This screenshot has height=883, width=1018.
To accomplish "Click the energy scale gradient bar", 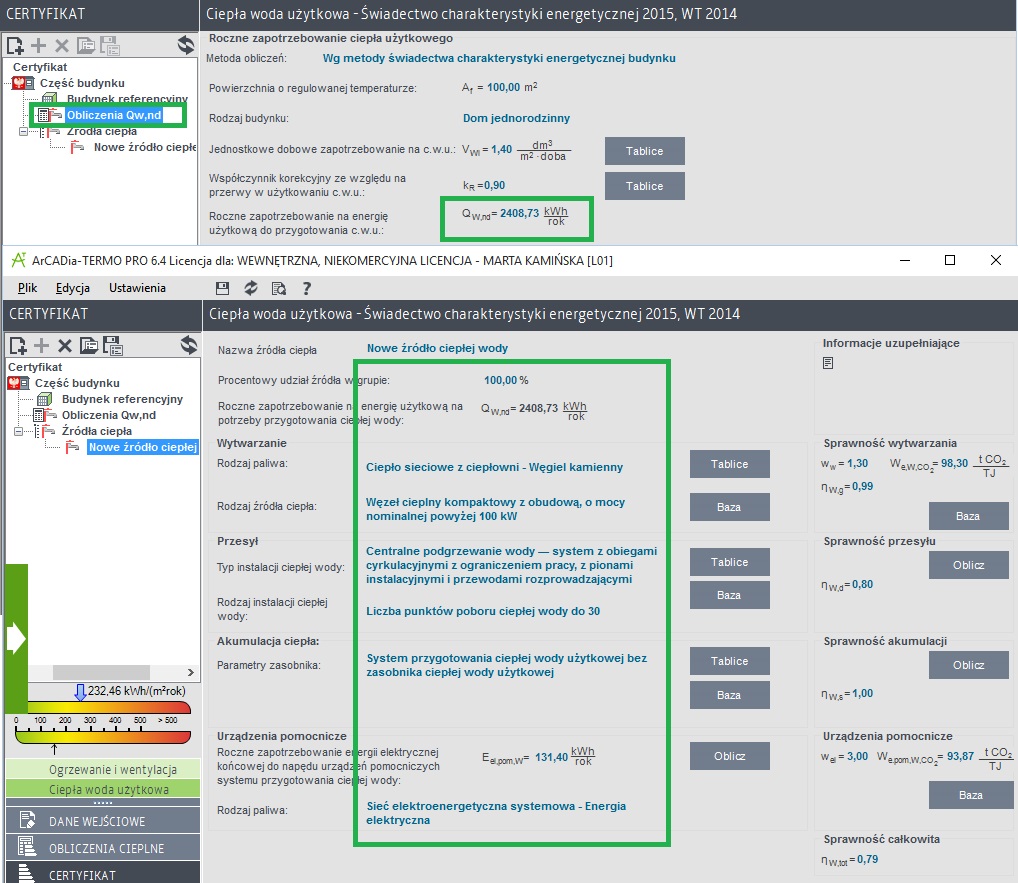I will tap(102, 735).
